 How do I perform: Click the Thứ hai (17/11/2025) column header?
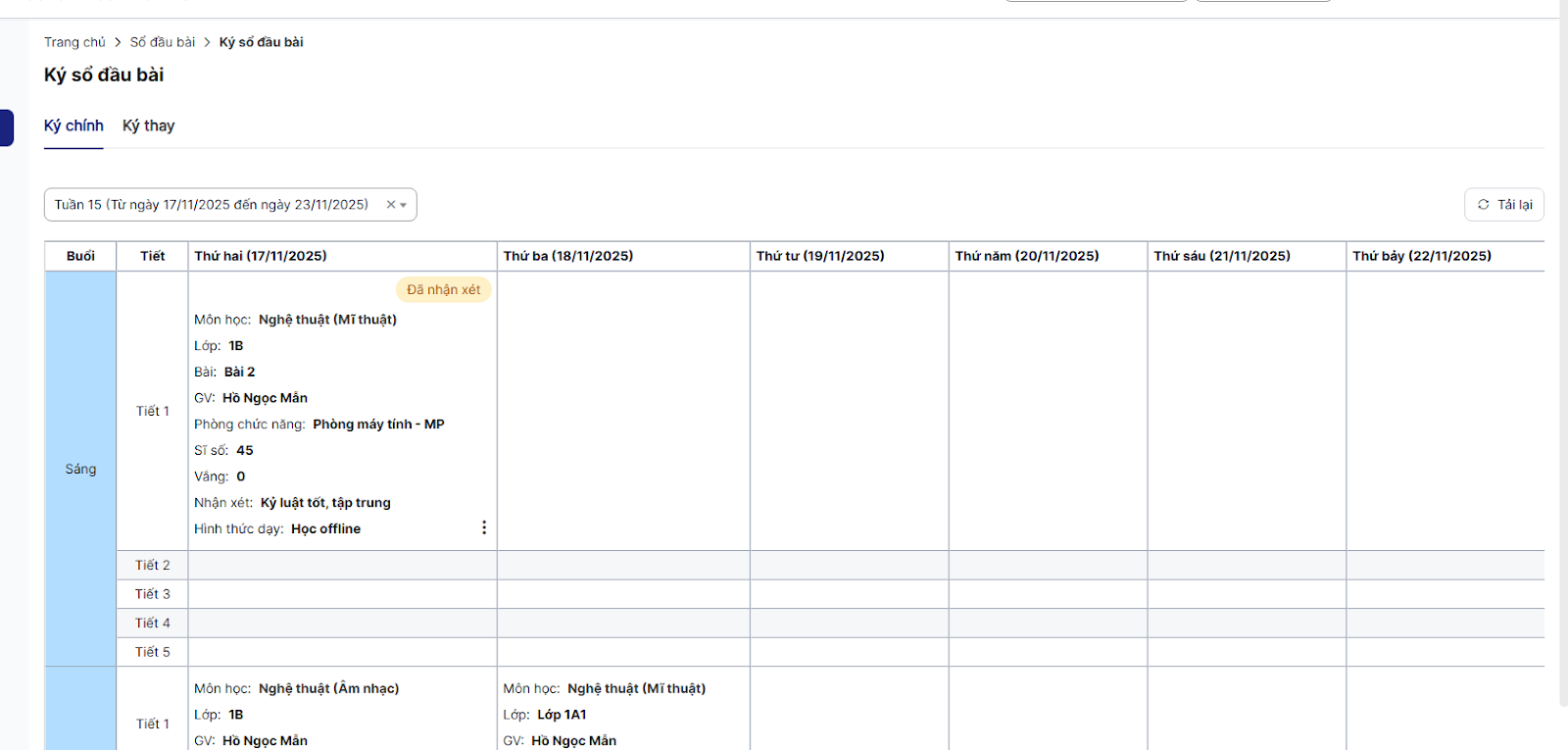click(x=261, y=256)
